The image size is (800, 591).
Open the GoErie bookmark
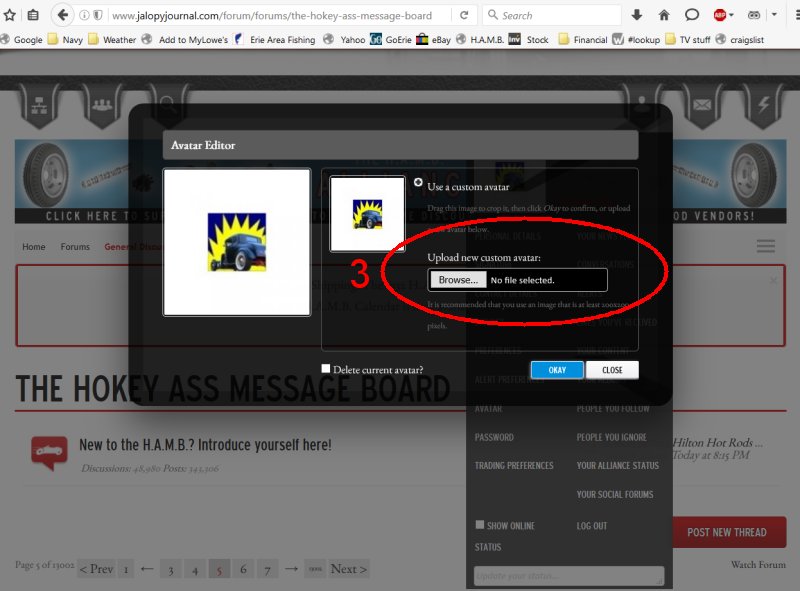click(x=391, y=40)
